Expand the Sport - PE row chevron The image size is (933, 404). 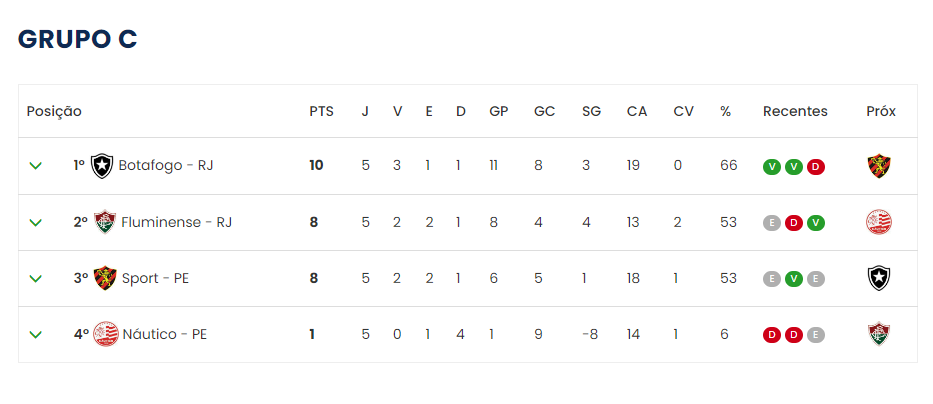(x=36, y=278)
